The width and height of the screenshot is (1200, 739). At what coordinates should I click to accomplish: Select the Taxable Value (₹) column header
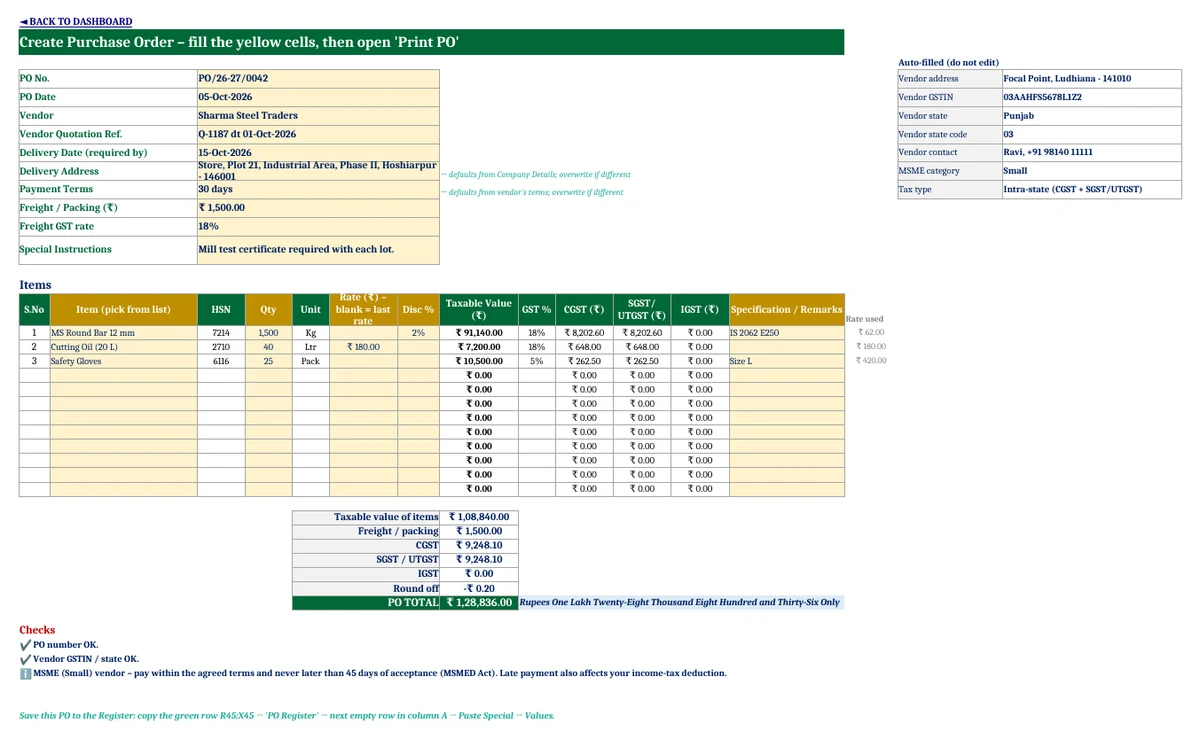coord(479,310)
